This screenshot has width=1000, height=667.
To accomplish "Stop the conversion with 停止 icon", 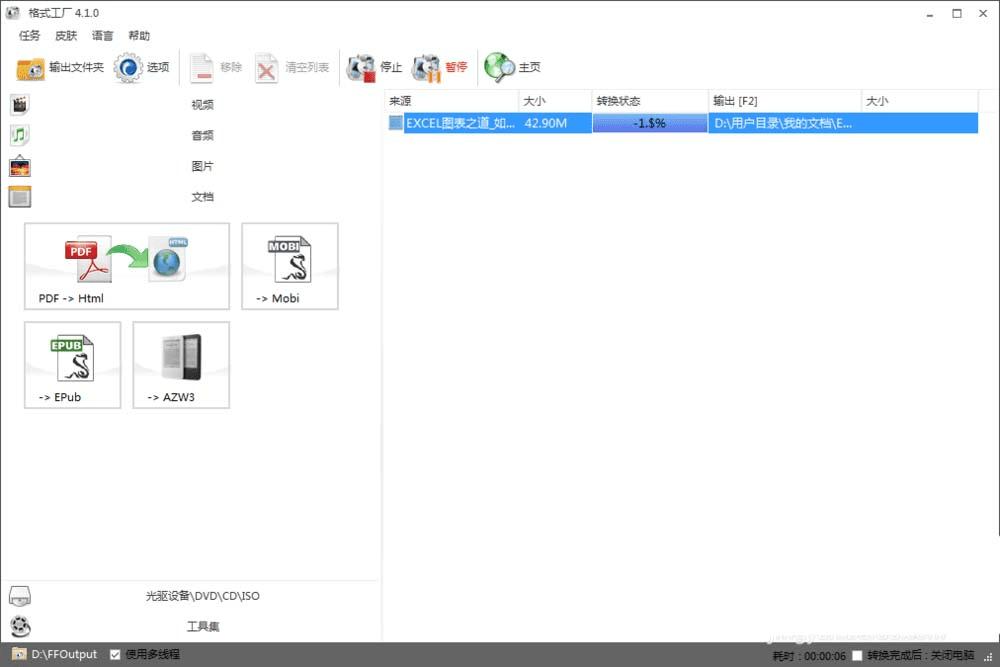I will [362, 68].
